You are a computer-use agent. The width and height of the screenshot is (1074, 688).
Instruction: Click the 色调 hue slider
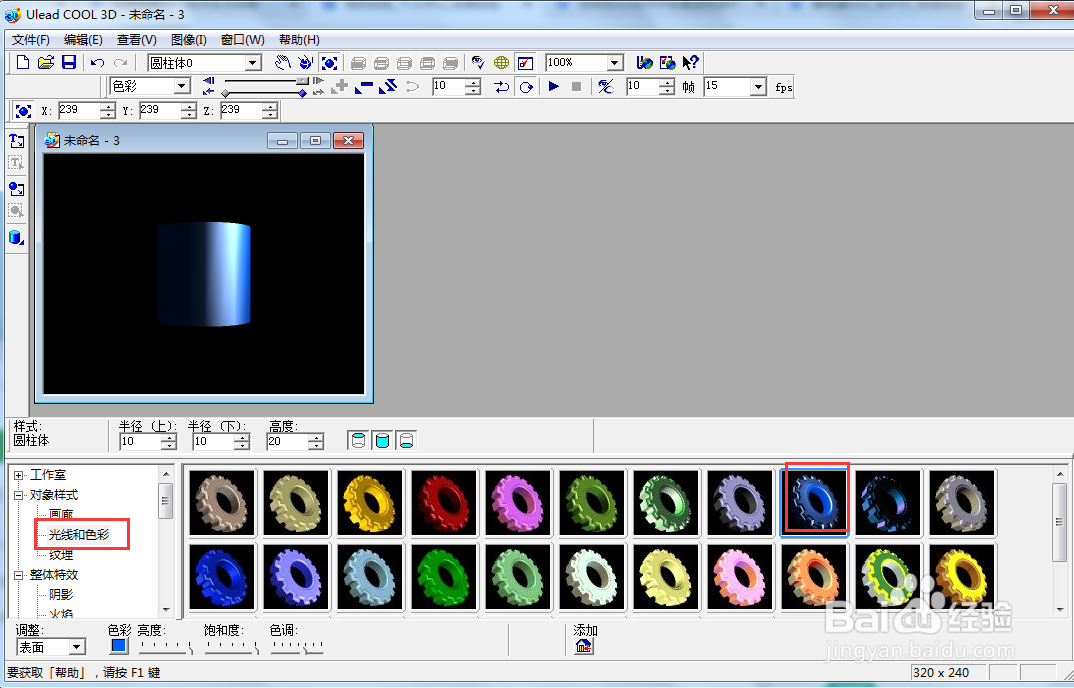click(x=297, y=646)
